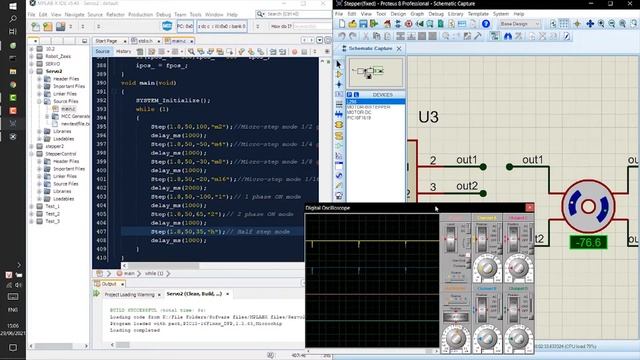Toggle the wire autorouter in Proteus
This screenshot has width=640, height=360.
[x=495, y=36]
